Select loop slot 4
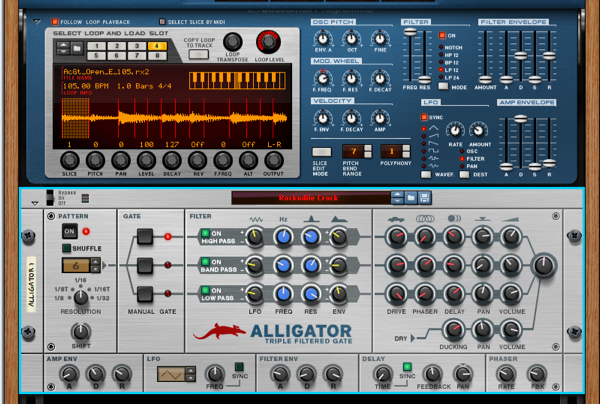 coord(156,47)
